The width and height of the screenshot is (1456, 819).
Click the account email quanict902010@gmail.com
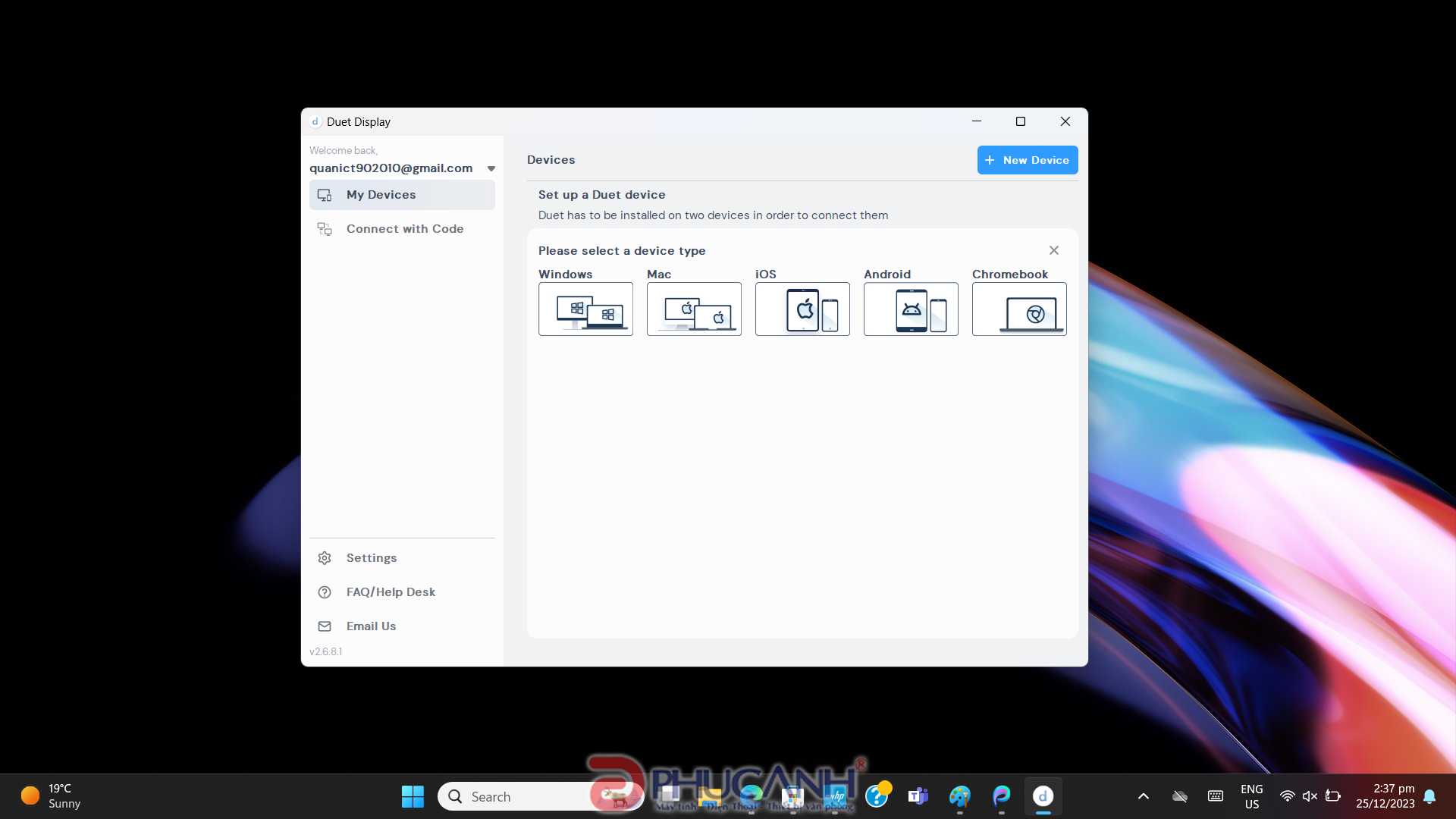point(391,168)
